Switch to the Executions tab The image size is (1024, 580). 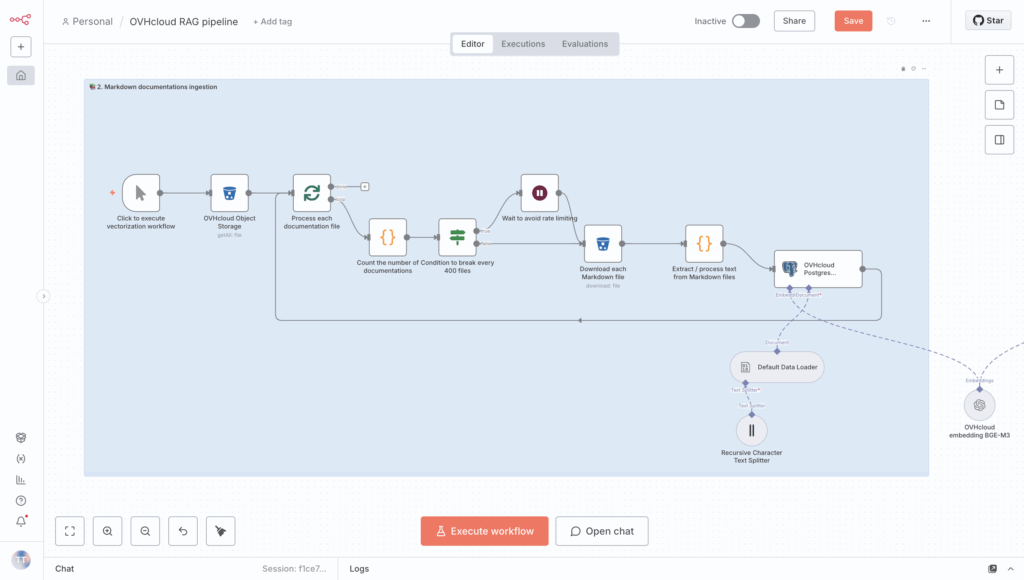(x=523, y=44)
